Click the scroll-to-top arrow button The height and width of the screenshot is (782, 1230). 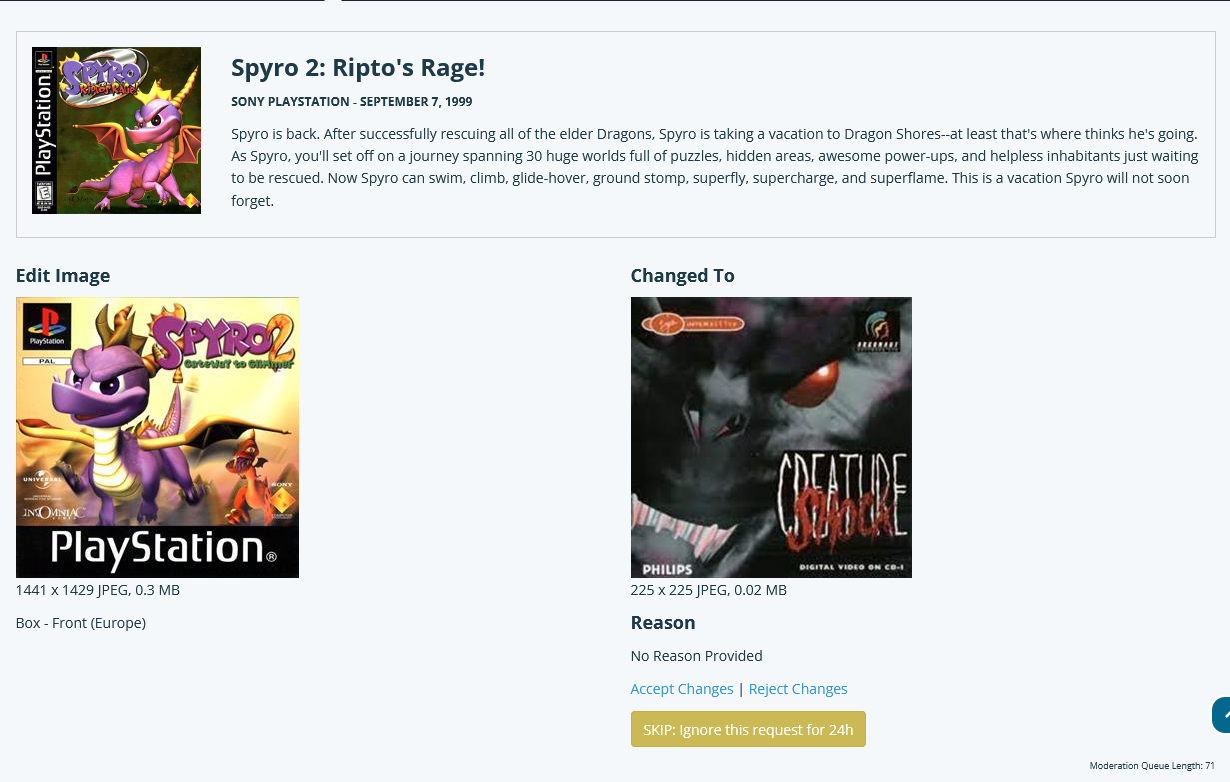point(1221,715)
